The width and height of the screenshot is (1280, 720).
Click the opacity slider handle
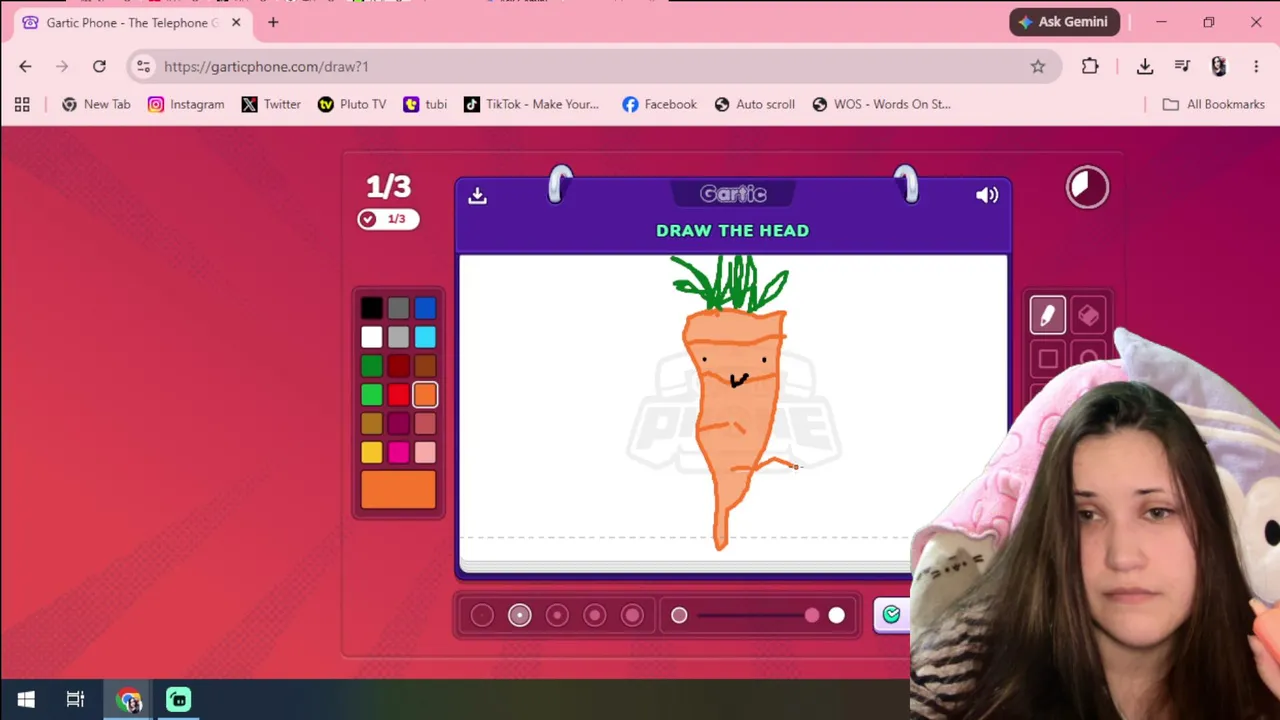[812, 615]
